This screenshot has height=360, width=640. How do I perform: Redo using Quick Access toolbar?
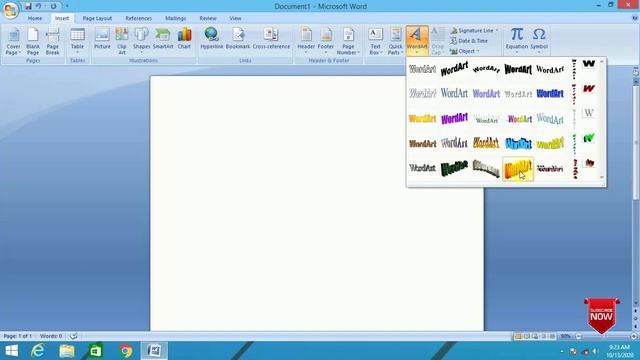point(53,6)
